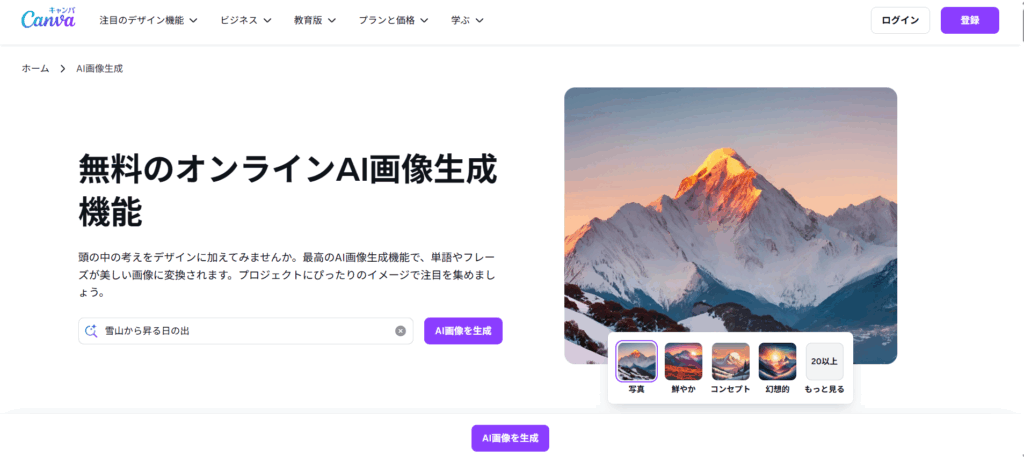Select the 鮮やか style thumbnail
This screenshot has height=457, width=1024.
click(683, 362)
